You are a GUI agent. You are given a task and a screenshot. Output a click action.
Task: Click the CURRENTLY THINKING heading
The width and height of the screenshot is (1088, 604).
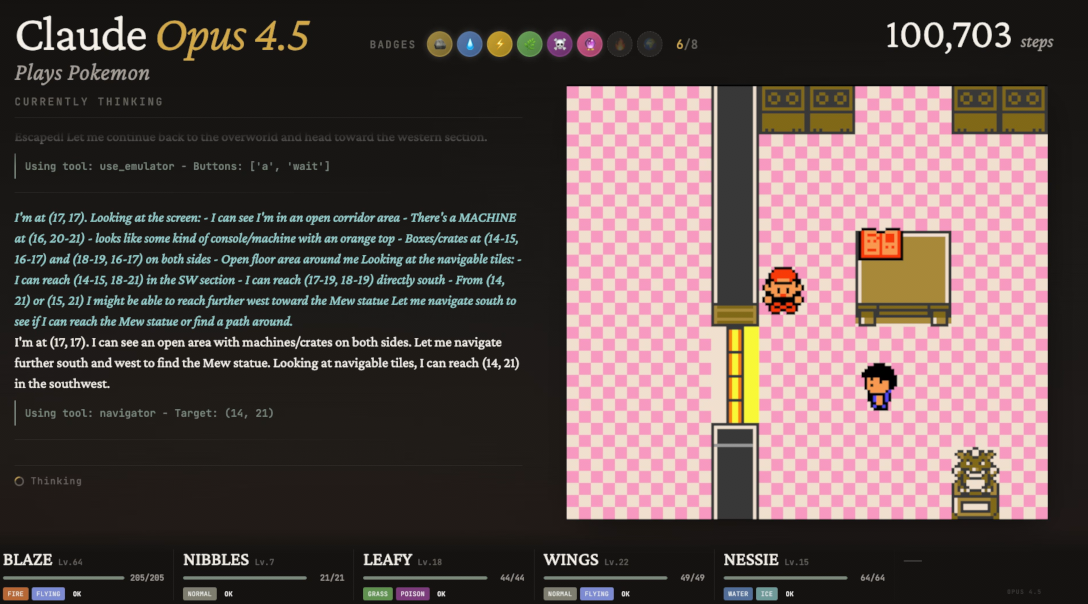click(89, 101)
